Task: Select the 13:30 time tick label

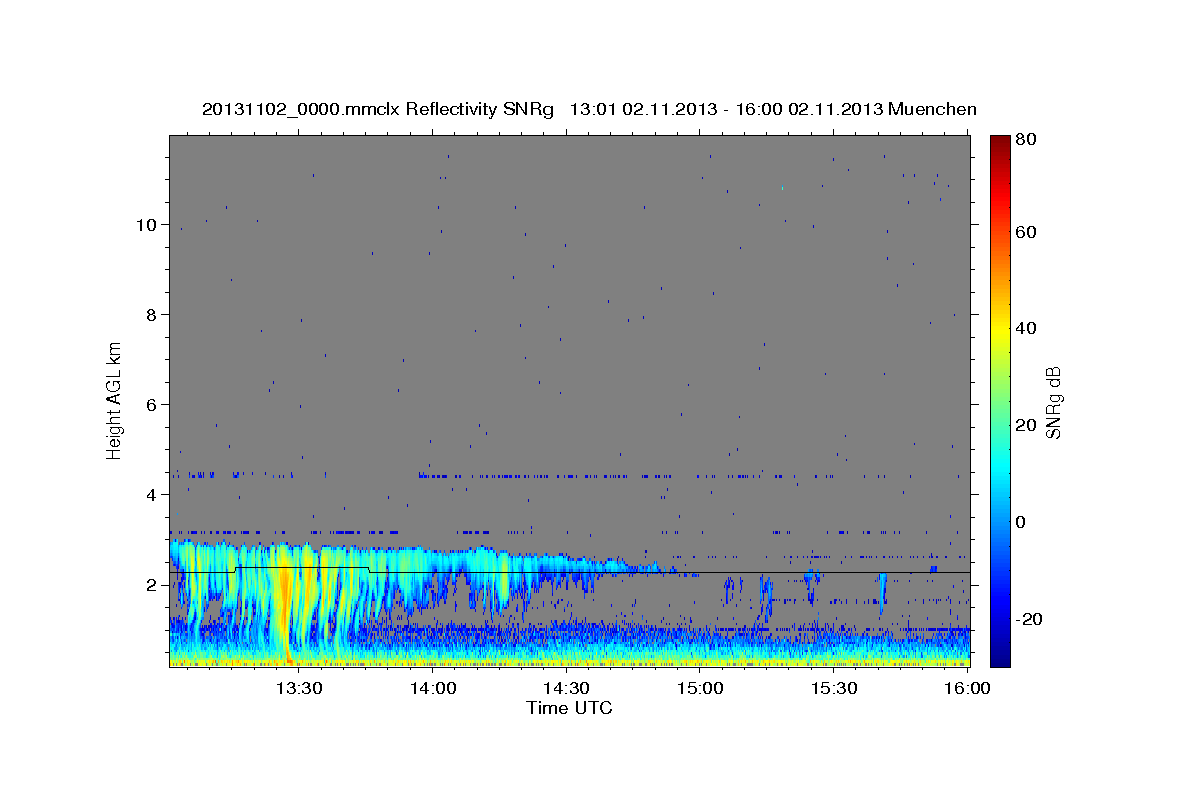Action: (299, 688)
